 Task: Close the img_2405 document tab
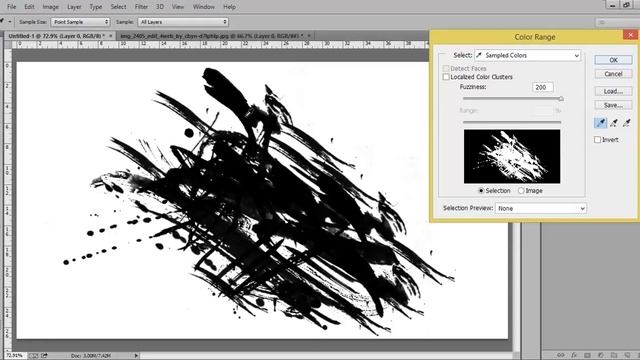pyautogui.click(x=309, y=36)
